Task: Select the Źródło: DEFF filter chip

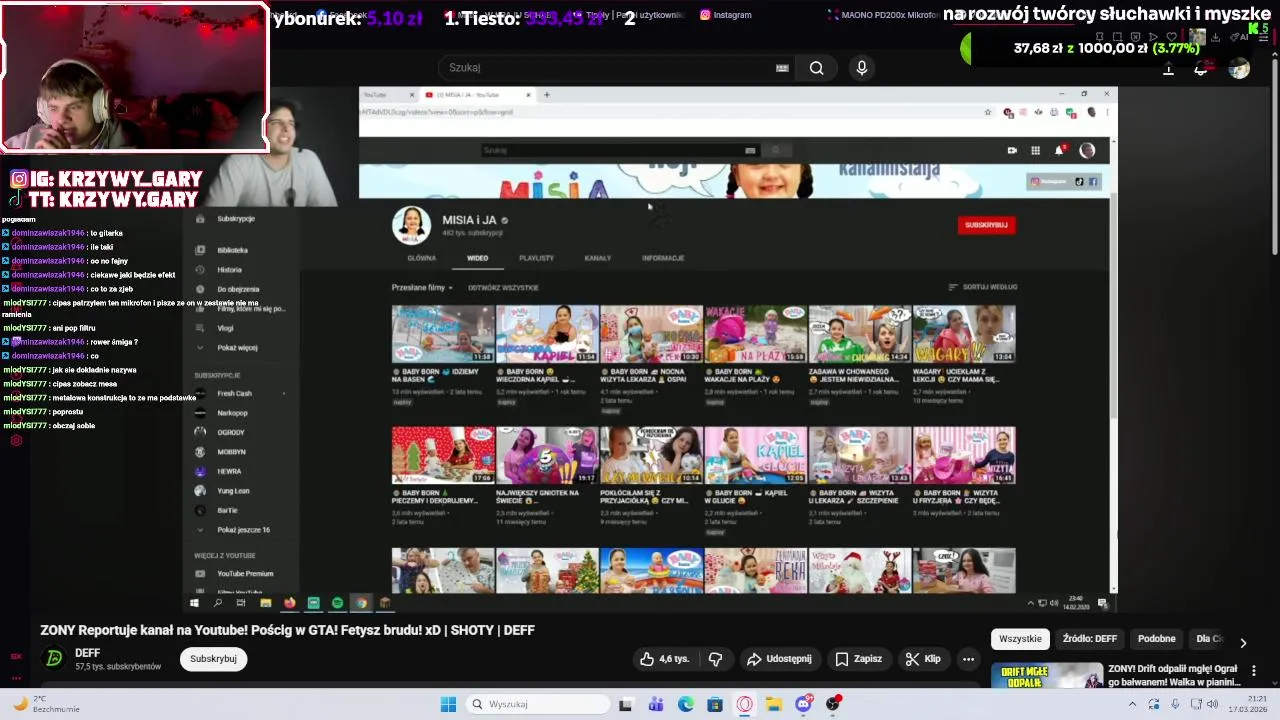Action: coord(1090,638)
